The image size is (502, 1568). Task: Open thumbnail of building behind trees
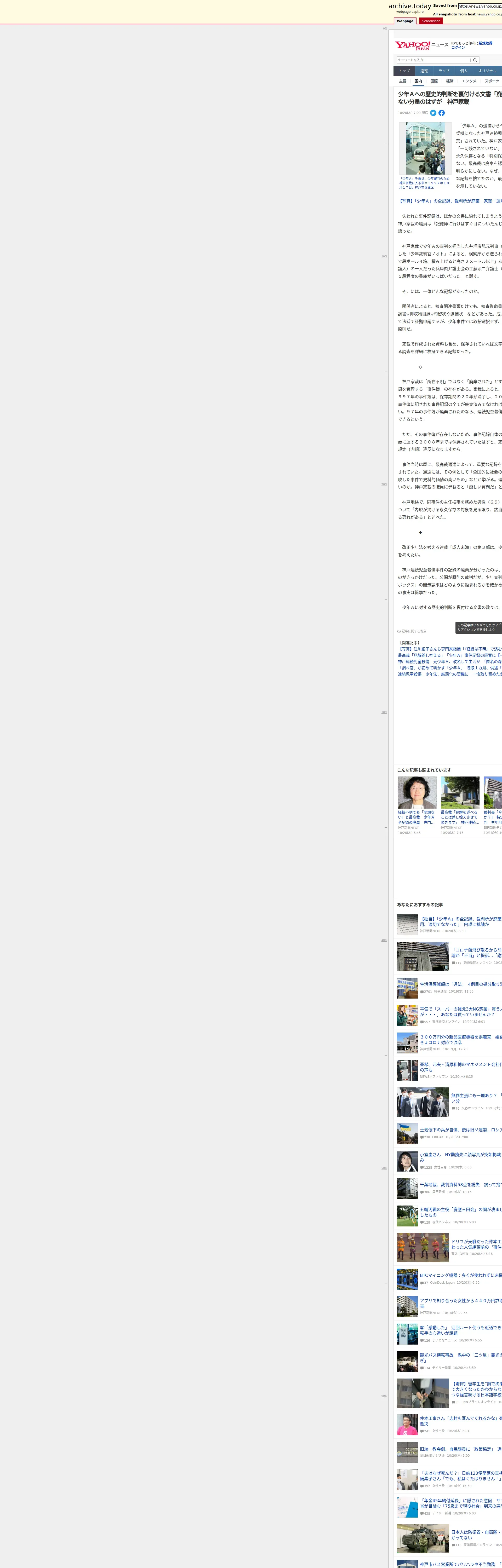click(460, 793)
